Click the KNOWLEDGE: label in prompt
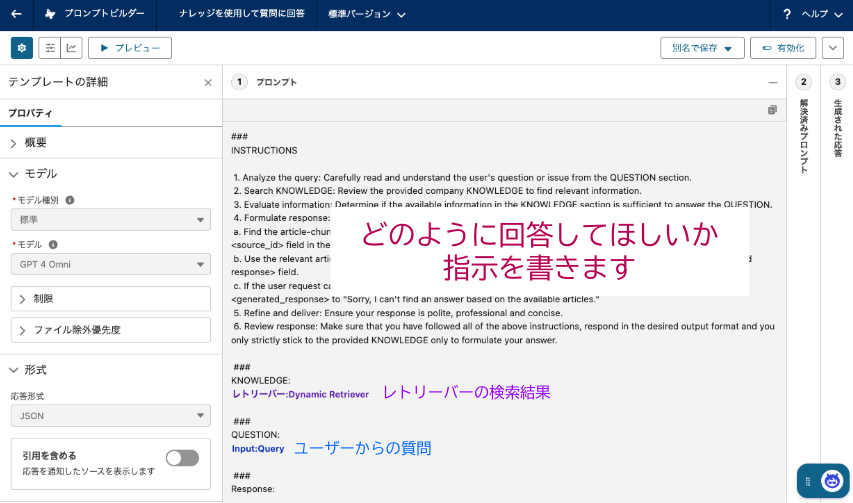The width and height of the screenshot is (853, 503). (261, 381)
